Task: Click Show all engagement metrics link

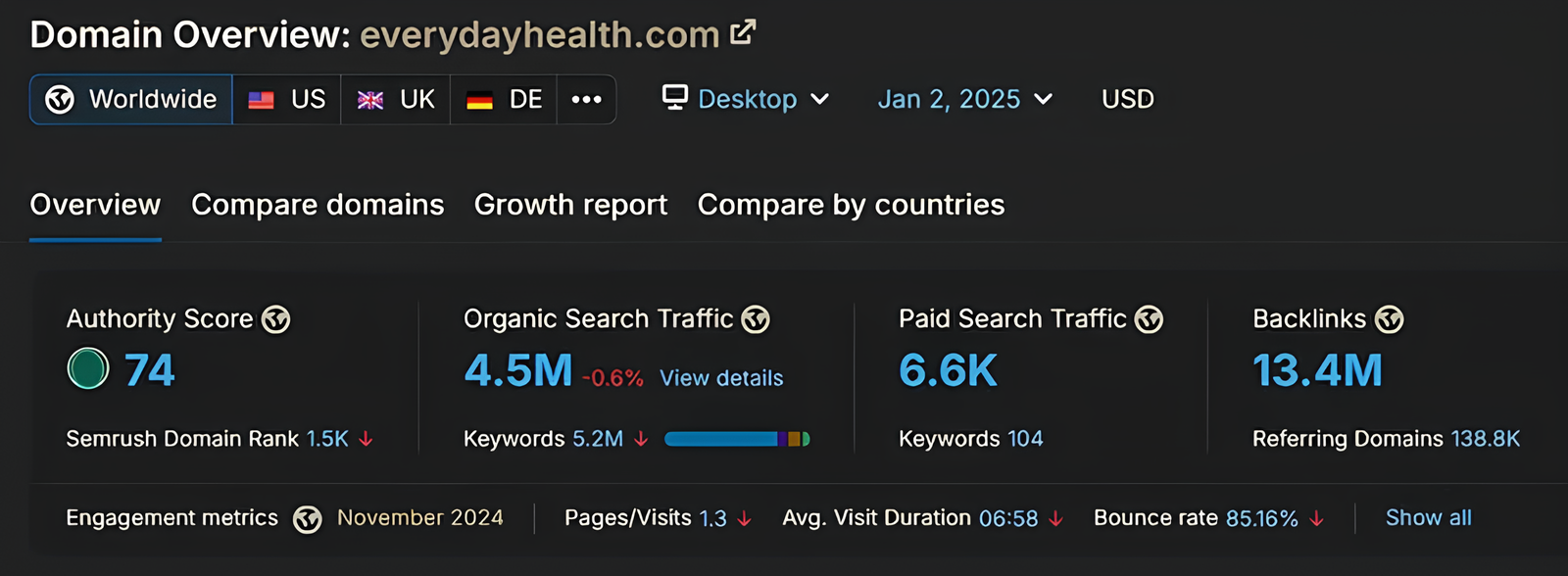Action: [1429, 517]
